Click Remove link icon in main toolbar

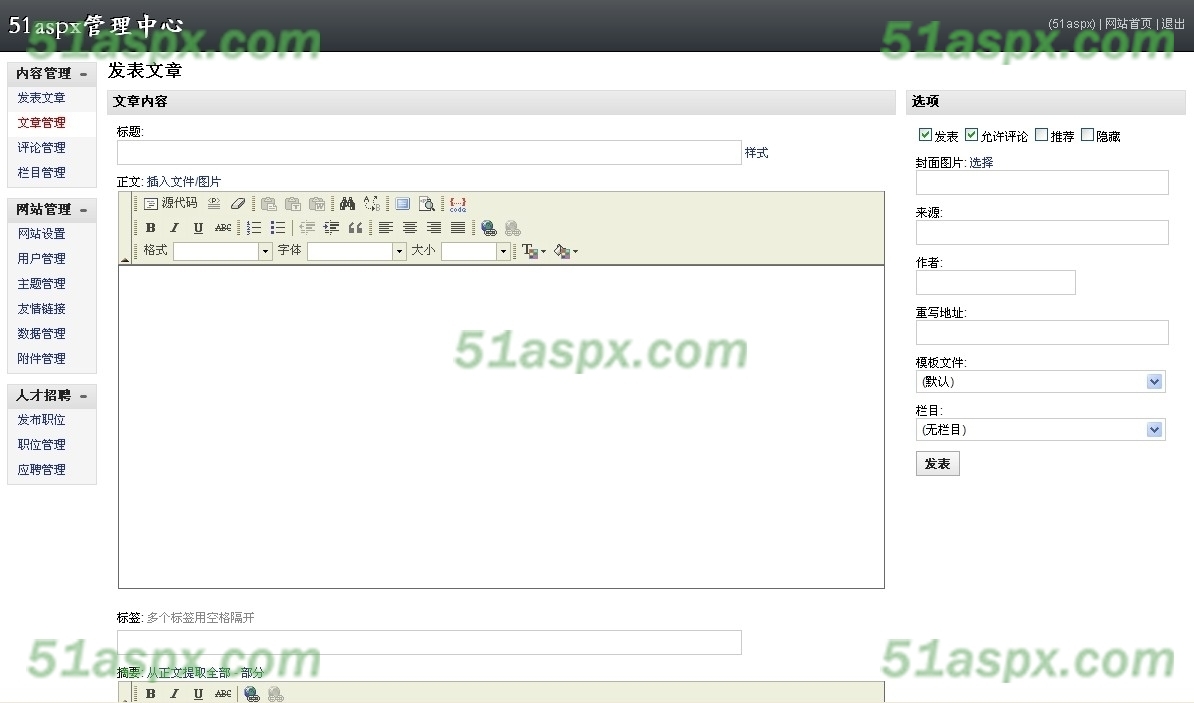512,227
